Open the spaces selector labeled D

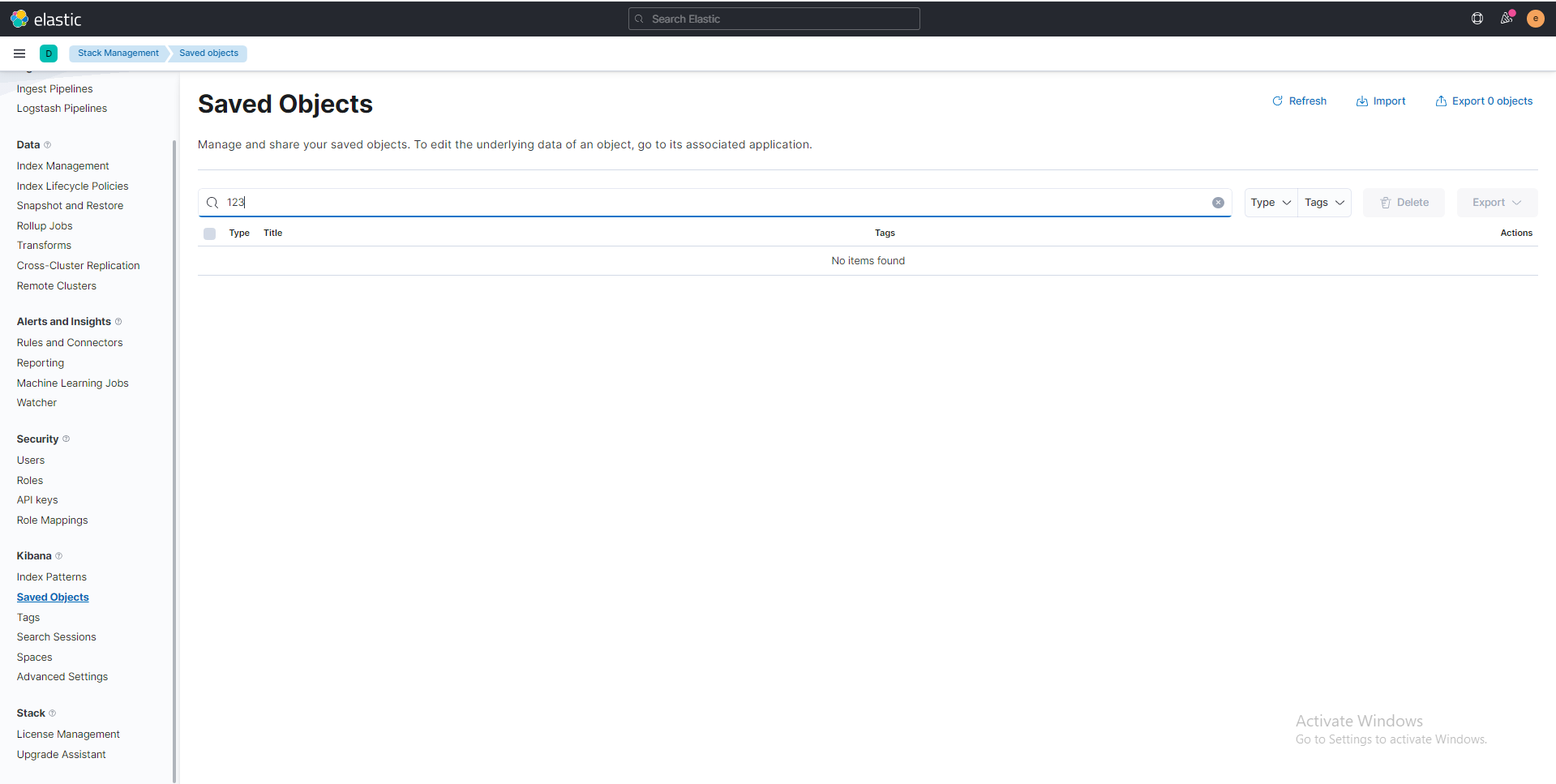pos(49,53)
